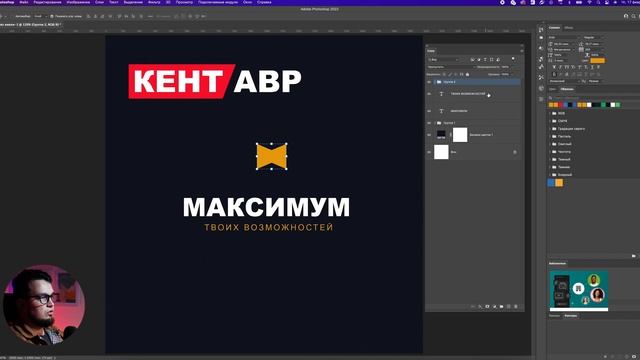The width and height of the screenshot is (640, 360).
Task: Open the anti-aliasing dropdown in Character panel
Action: coord(593,81)
